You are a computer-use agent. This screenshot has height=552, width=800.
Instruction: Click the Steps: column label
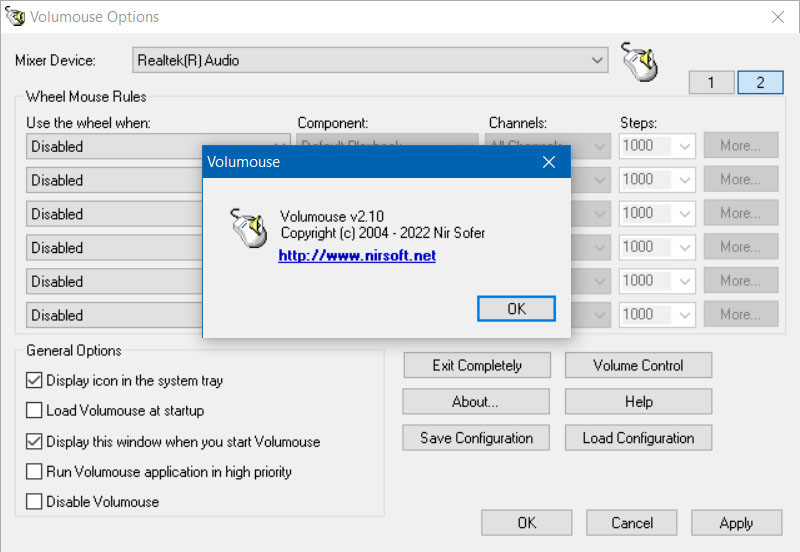638,123
